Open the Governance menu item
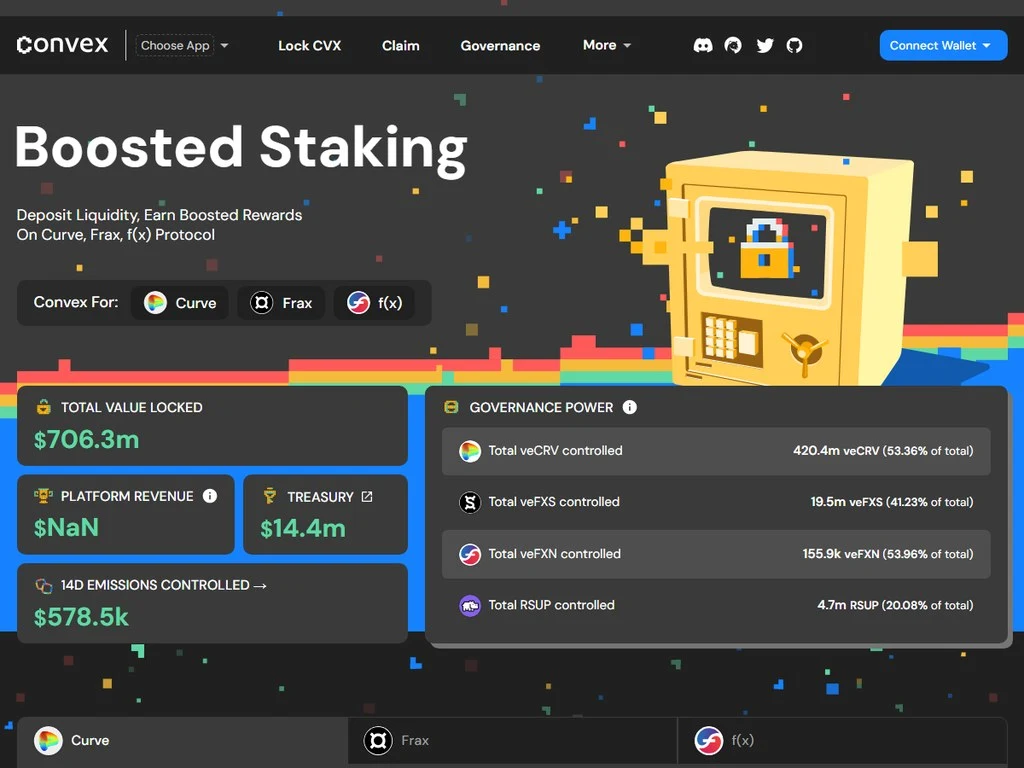 [500, 46]
